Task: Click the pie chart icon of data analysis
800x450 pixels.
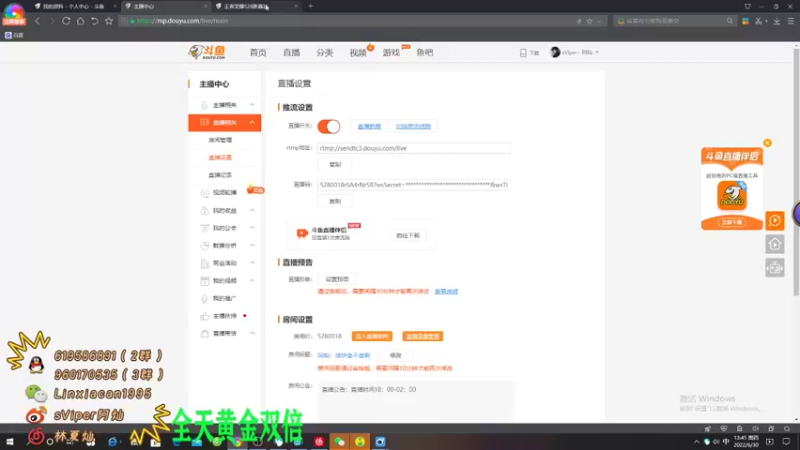Action: pos(205,245)
